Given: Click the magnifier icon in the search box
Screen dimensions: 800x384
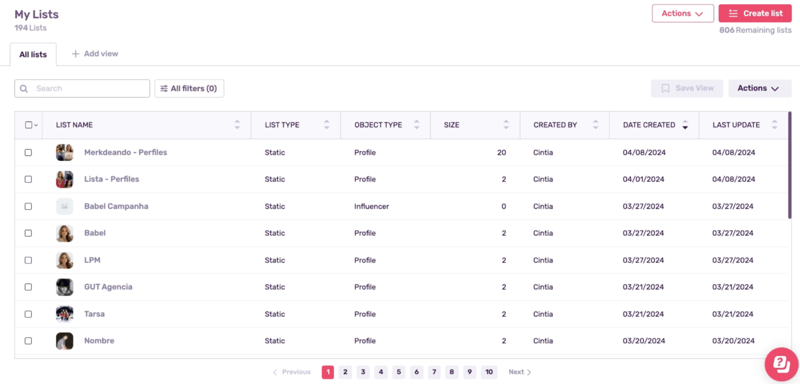Looking at the screenshot, I should (x=24, y=89).
